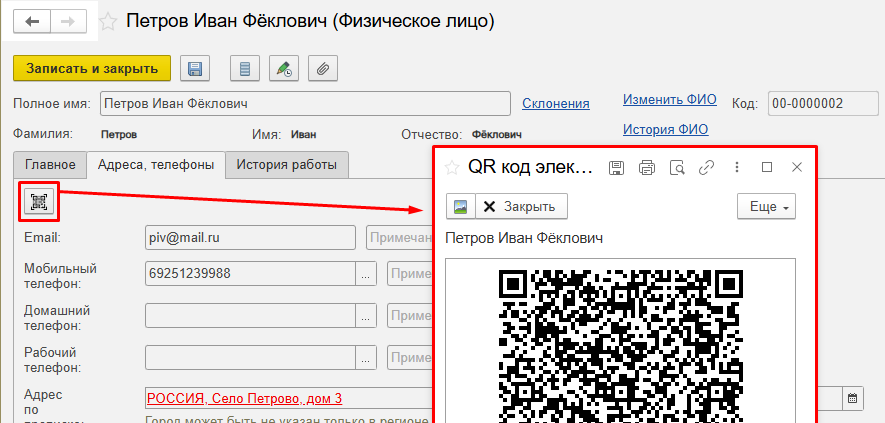Go back with the left arrow button
This screenshot has height=423, width=885.
[32, 21]
